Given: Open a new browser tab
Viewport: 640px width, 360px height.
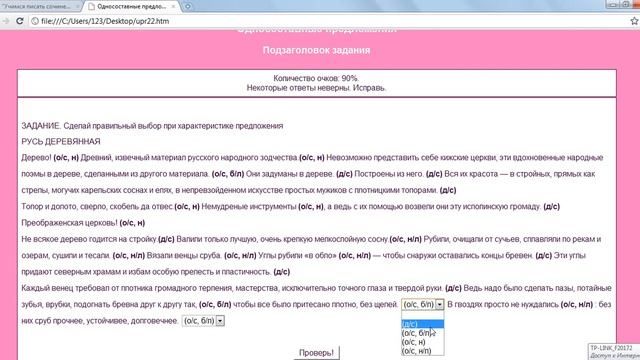Looking at the screenshot, I should point(187,7).
